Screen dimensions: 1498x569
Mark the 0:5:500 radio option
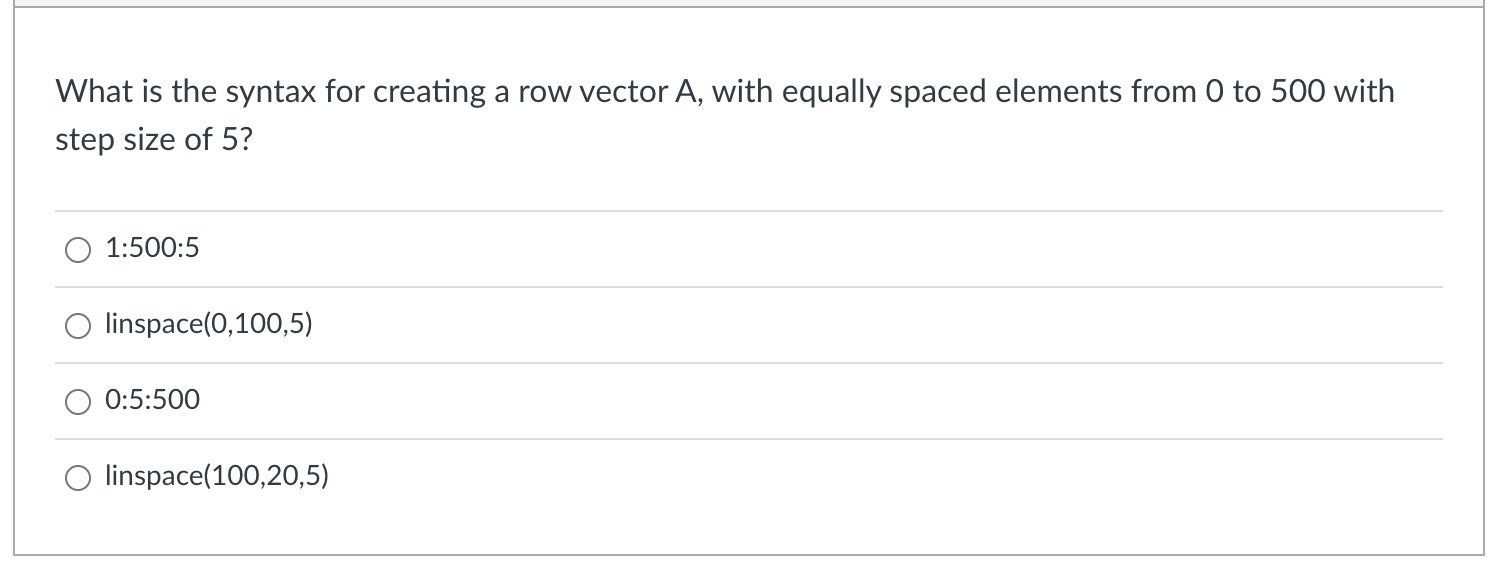click(x=78, y=402)
